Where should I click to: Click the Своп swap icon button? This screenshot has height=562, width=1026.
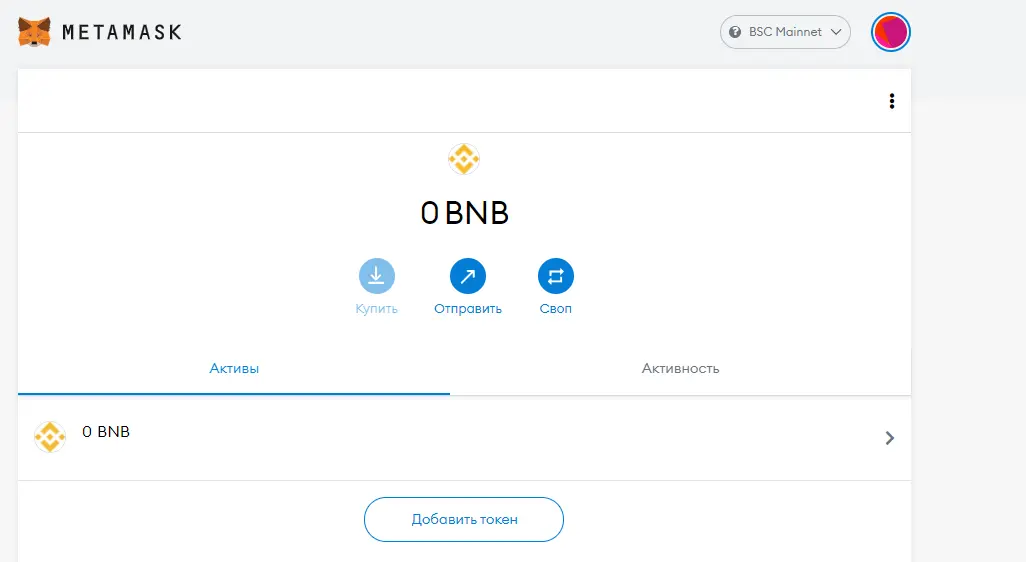click(556, 276)
